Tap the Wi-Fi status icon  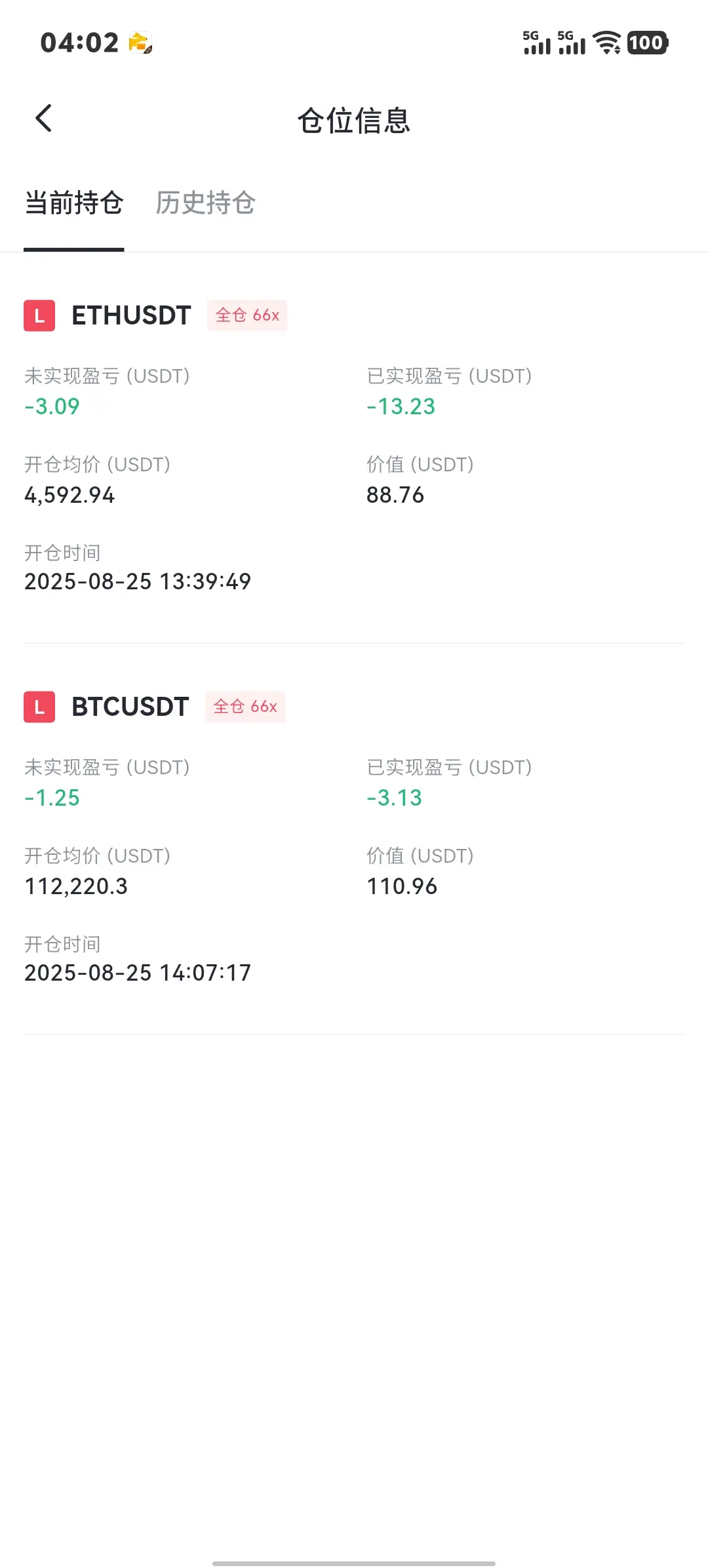click(x=607, y=43)
